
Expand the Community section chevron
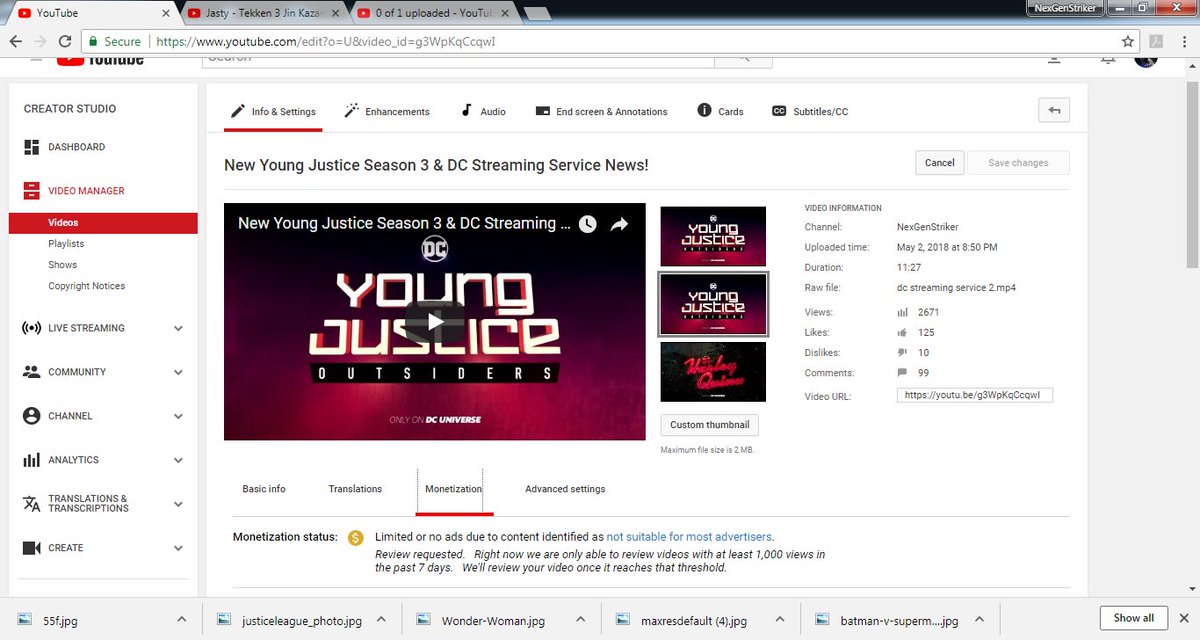(x=178, y=372)
